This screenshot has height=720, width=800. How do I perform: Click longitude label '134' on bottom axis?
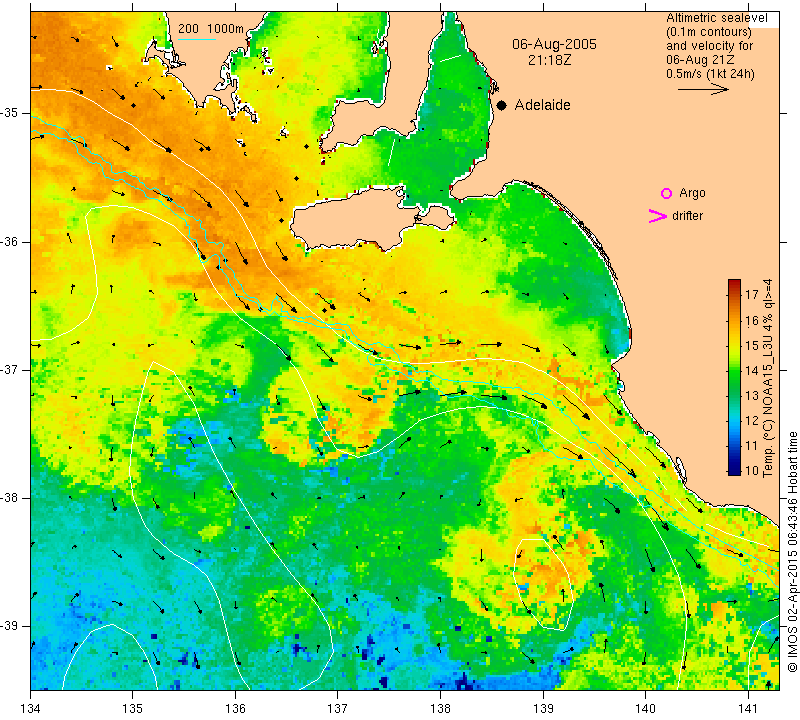pos(31,709)
